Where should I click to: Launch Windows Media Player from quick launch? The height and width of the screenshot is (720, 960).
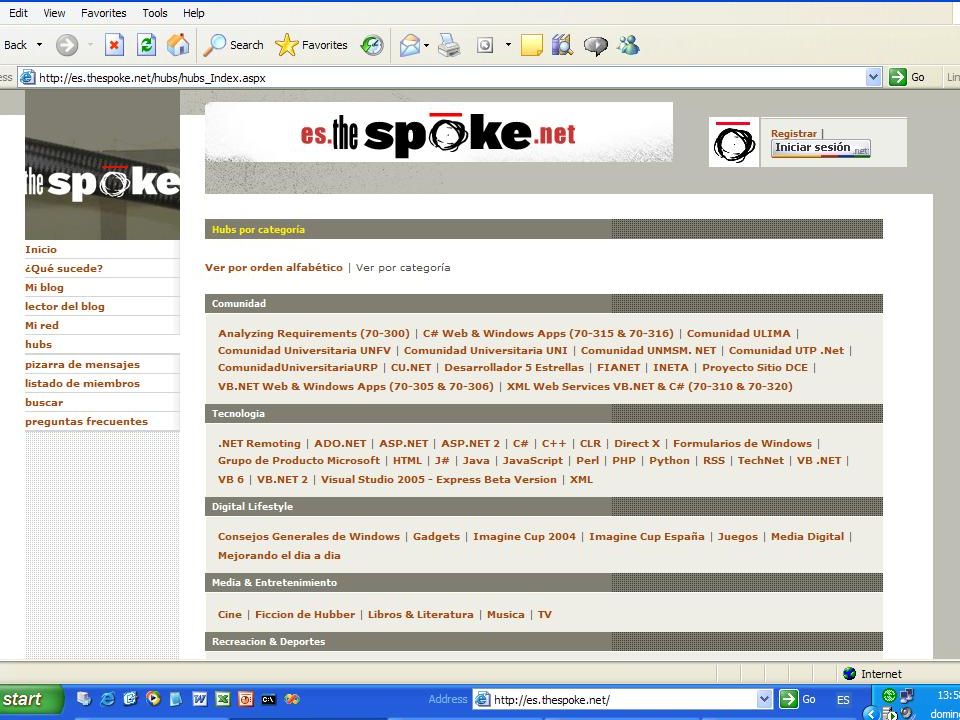(x=153, y=699)
